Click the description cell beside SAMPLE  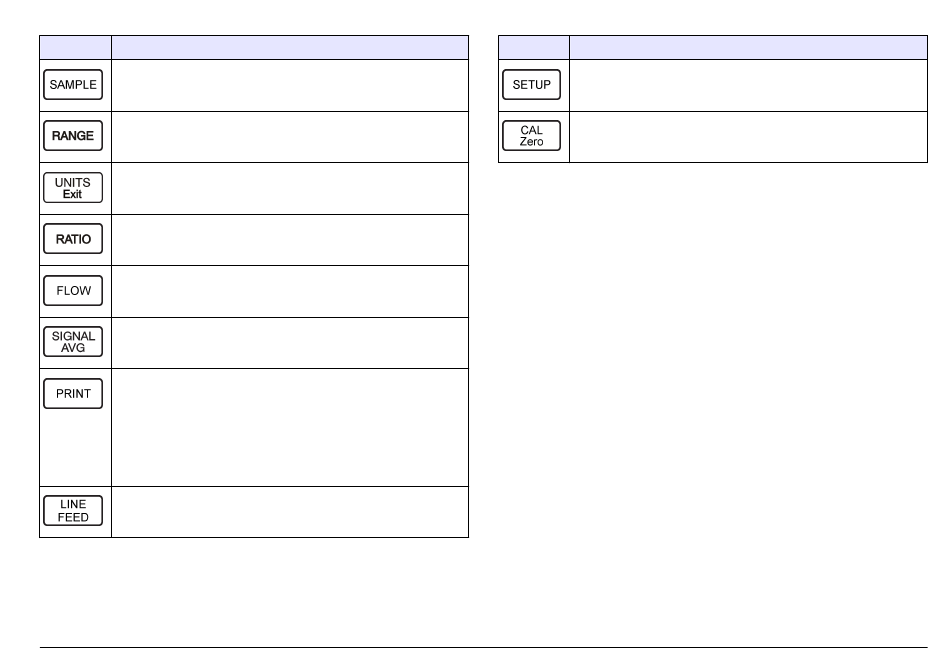pos(290,85)
